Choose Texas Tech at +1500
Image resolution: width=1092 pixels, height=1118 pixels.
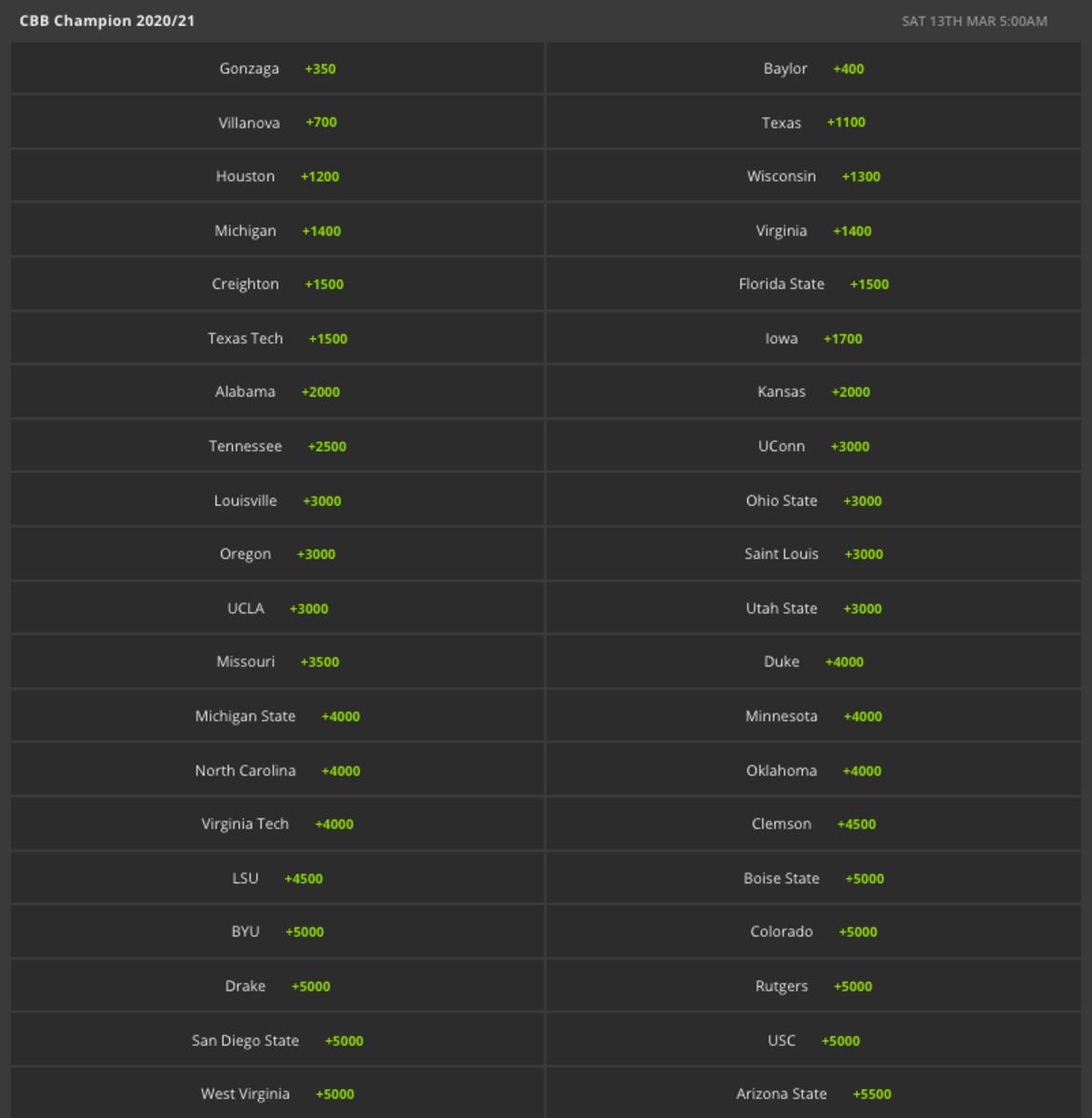[278, 339]
